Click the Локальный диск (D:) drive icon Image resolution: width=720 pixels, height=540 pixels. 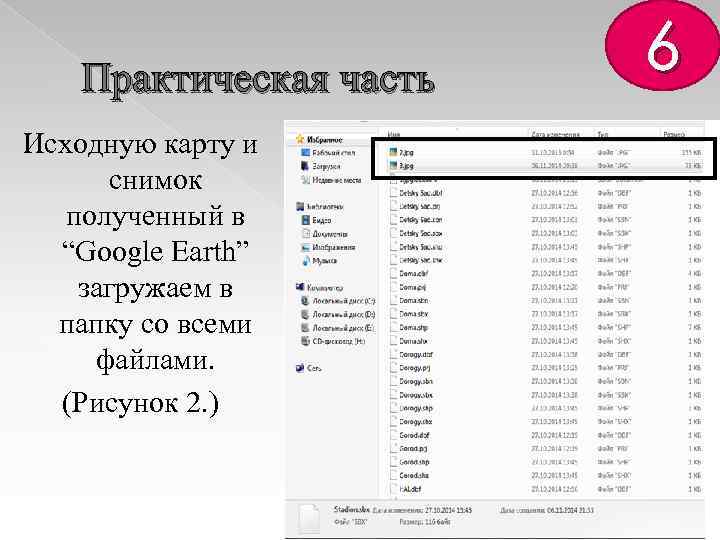point(305,315)
